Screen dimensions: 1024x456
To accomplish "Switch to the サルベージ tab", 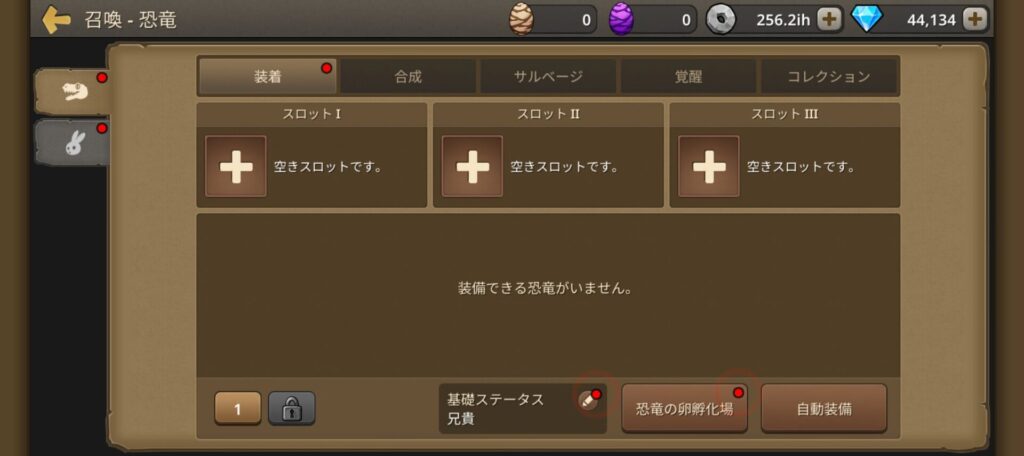I will [x=549, y=76].
